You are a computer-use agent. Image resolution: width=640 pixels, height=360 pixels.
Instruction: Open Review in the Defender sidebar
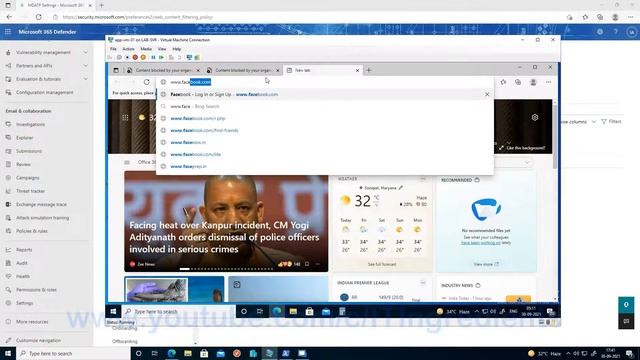[x=23, y=164]
